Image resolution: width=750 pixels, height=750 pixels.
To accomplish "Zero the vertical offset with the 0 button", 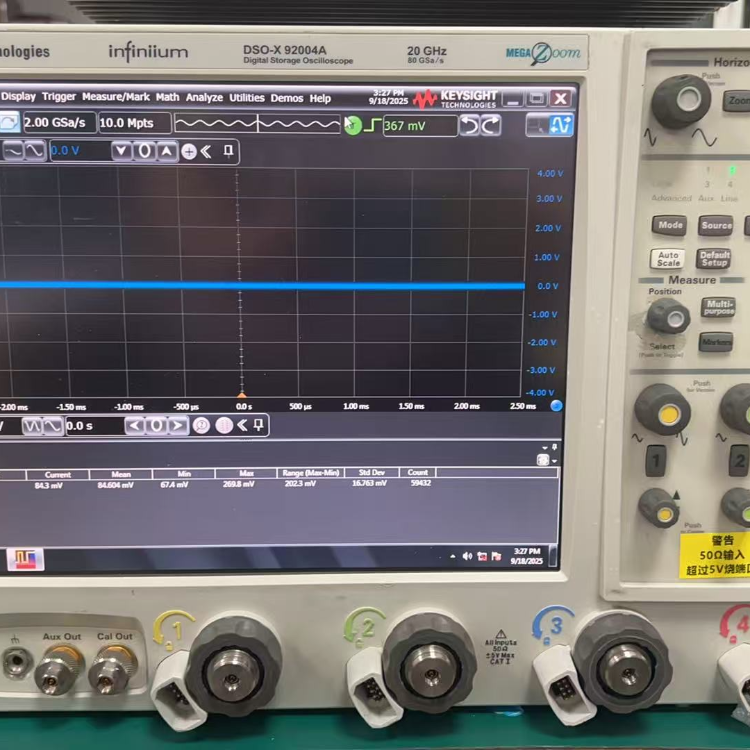I will coord(144,151).
